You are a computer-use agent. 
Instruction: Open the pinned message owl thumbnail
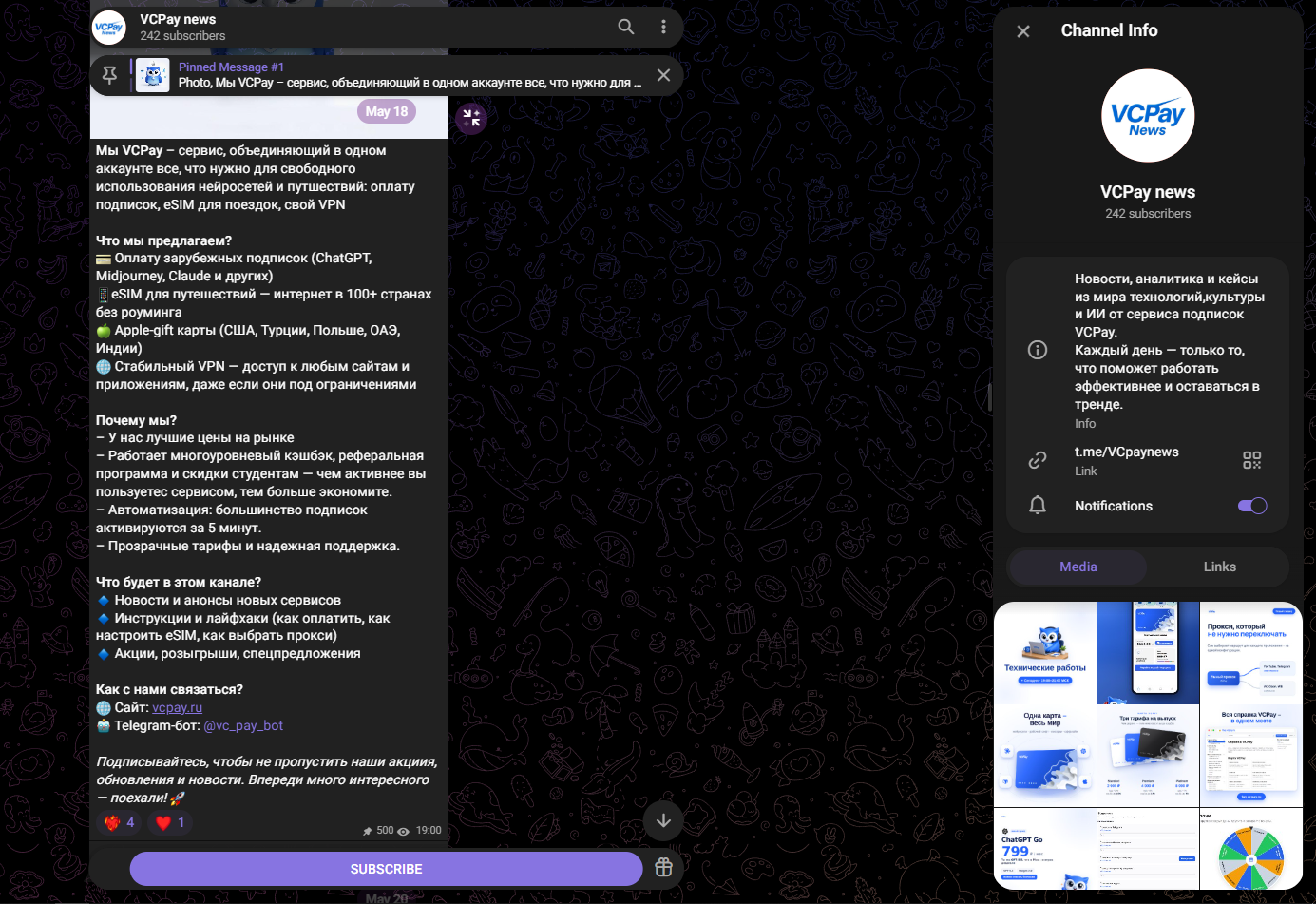pos(153,75)
